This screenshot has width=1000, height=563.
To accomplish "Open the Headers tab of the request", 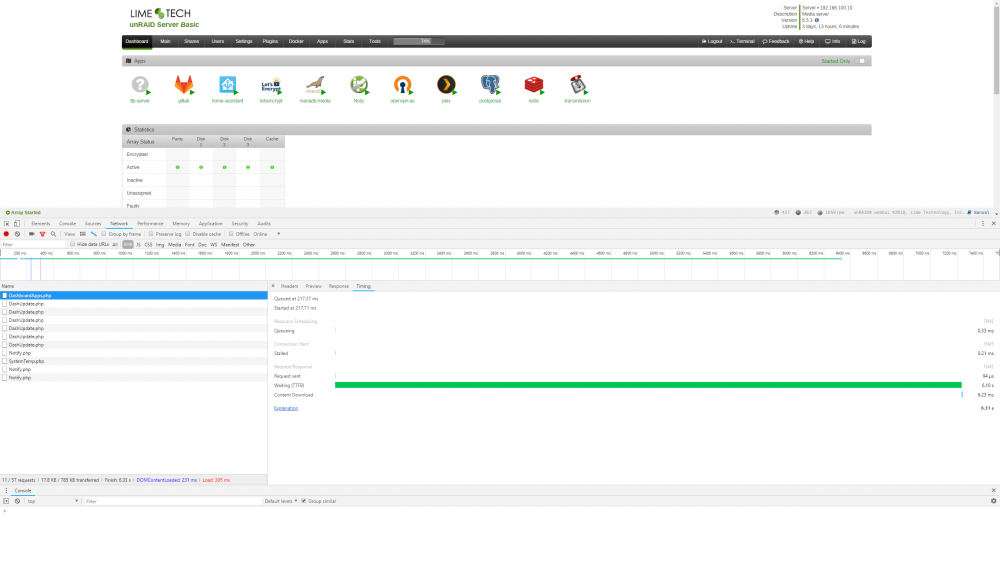I will pyautogui.click(x=289, y=286).
